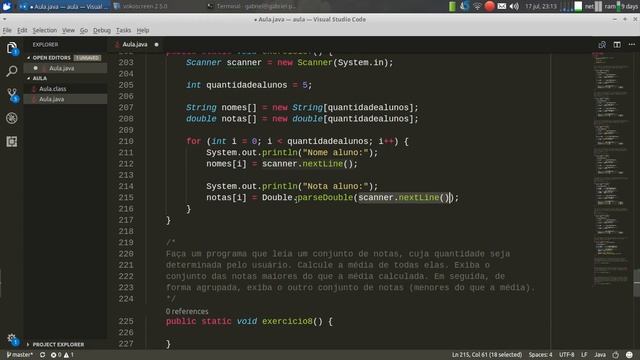Open the Source Control view
Screen dimensions: 640x360
(12, 95)
